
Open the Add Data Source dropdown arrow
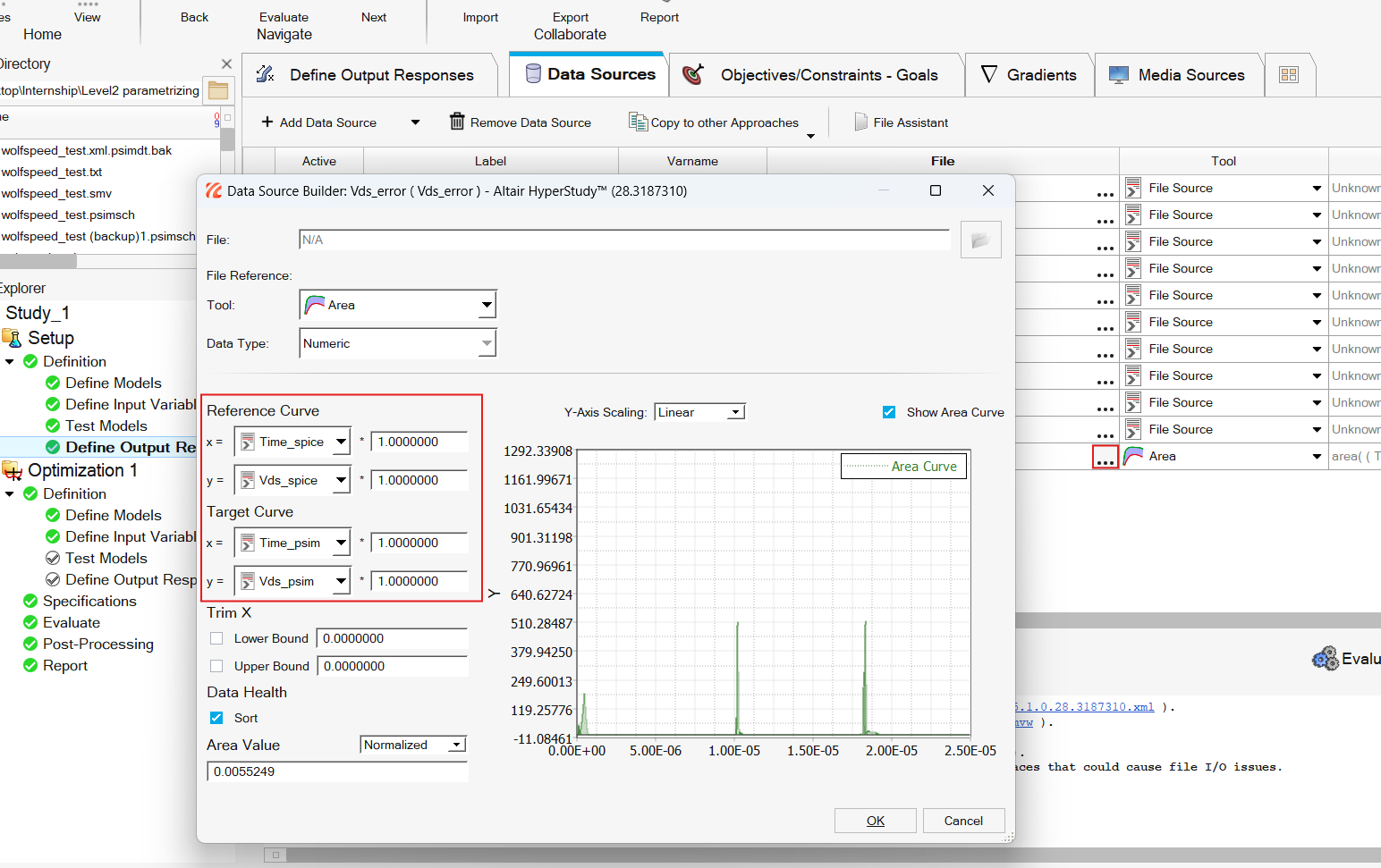click(415, 122)
